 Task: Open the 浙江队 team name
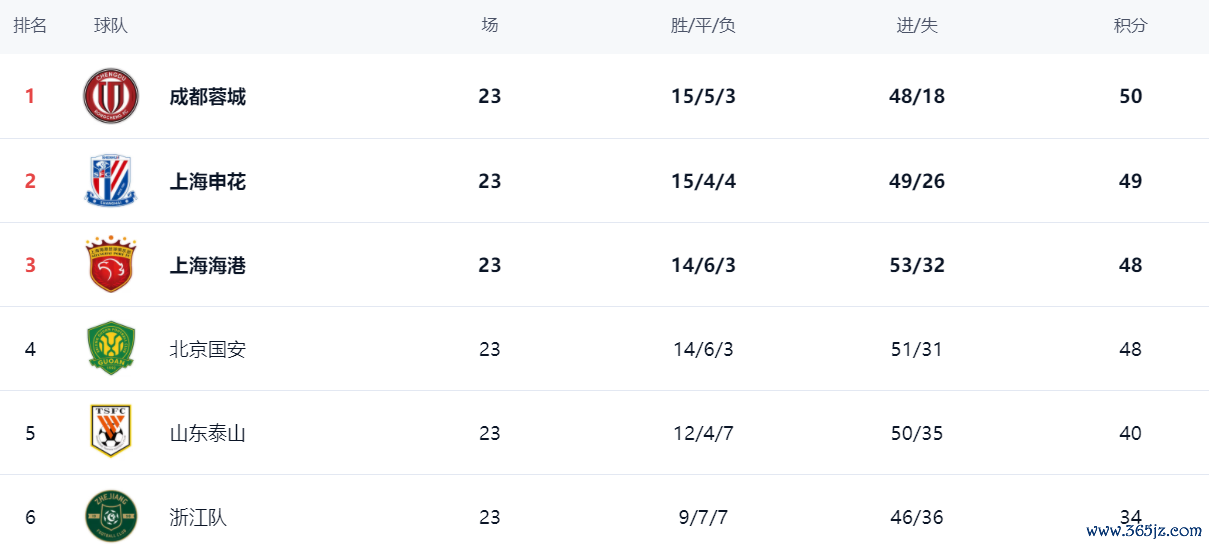tap(198, 517)
